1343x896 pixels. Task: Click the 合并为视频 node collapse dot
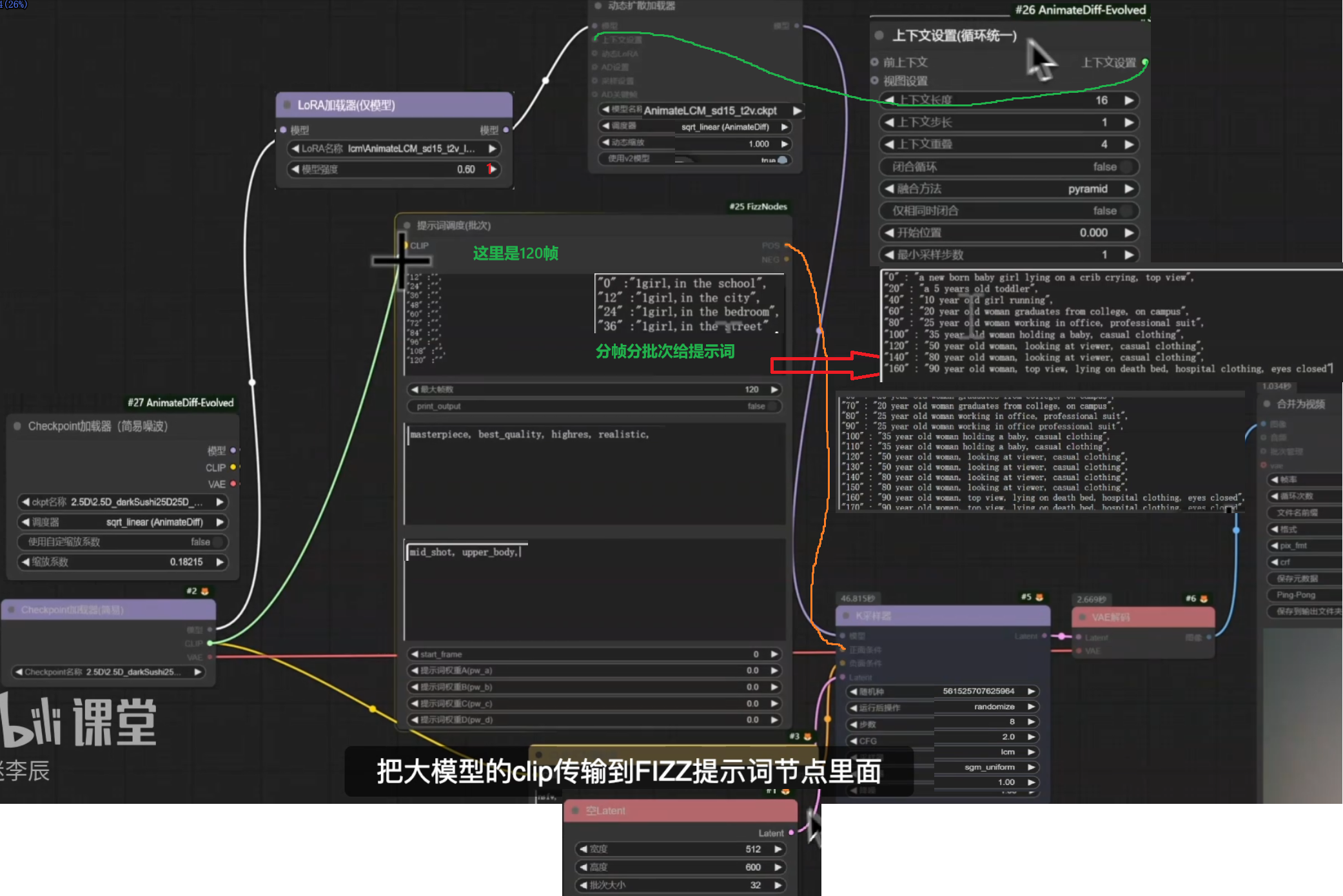[x=1266, y=404]
